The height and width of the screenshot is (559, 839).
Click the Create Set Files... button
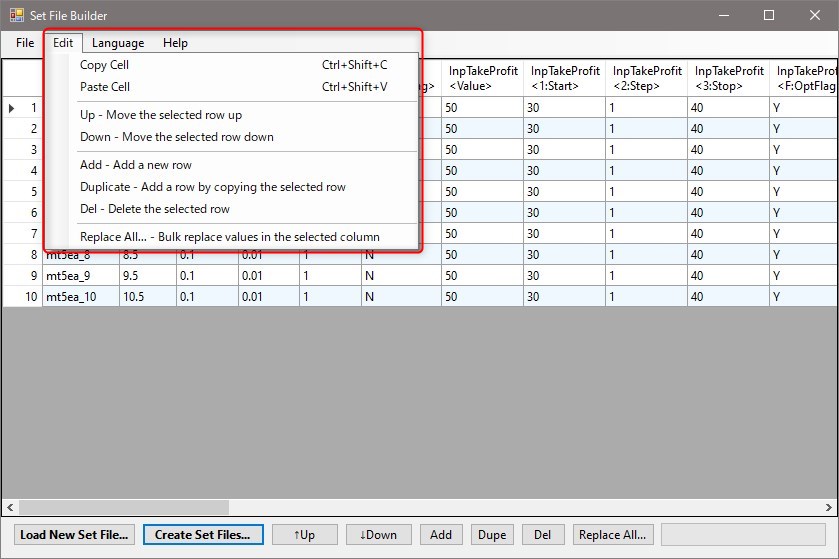click(203, 534)
